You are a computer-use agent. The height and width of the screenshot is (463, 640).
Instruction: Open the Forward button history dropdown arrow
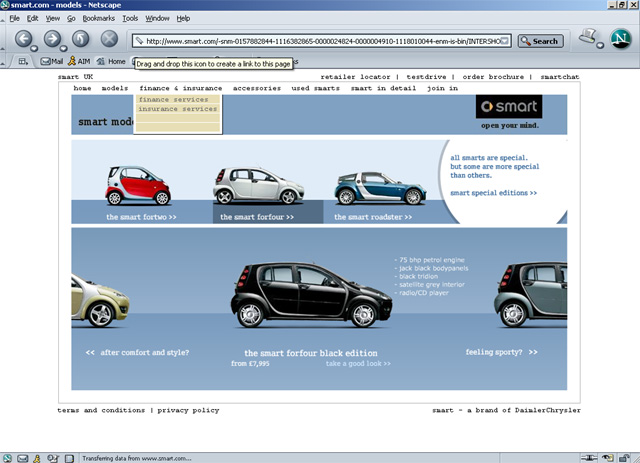coord(63,49)
